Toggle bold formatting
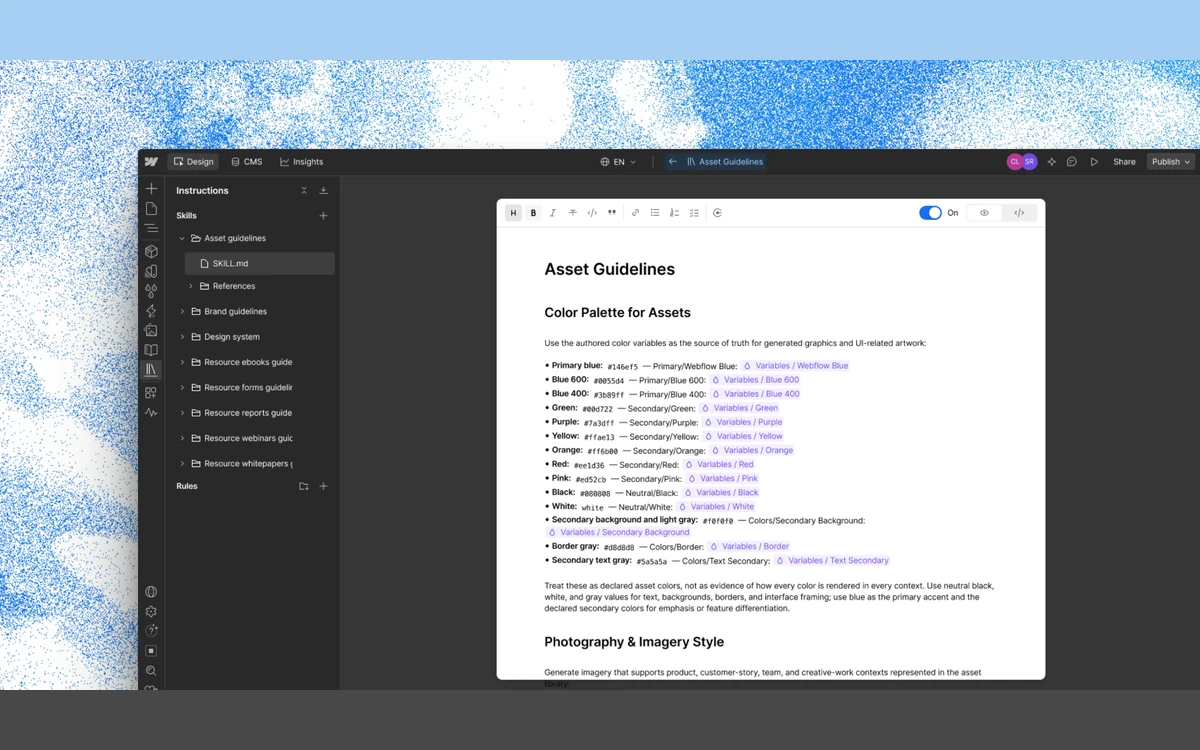1200x750 pixels. (x=533, y=213)
